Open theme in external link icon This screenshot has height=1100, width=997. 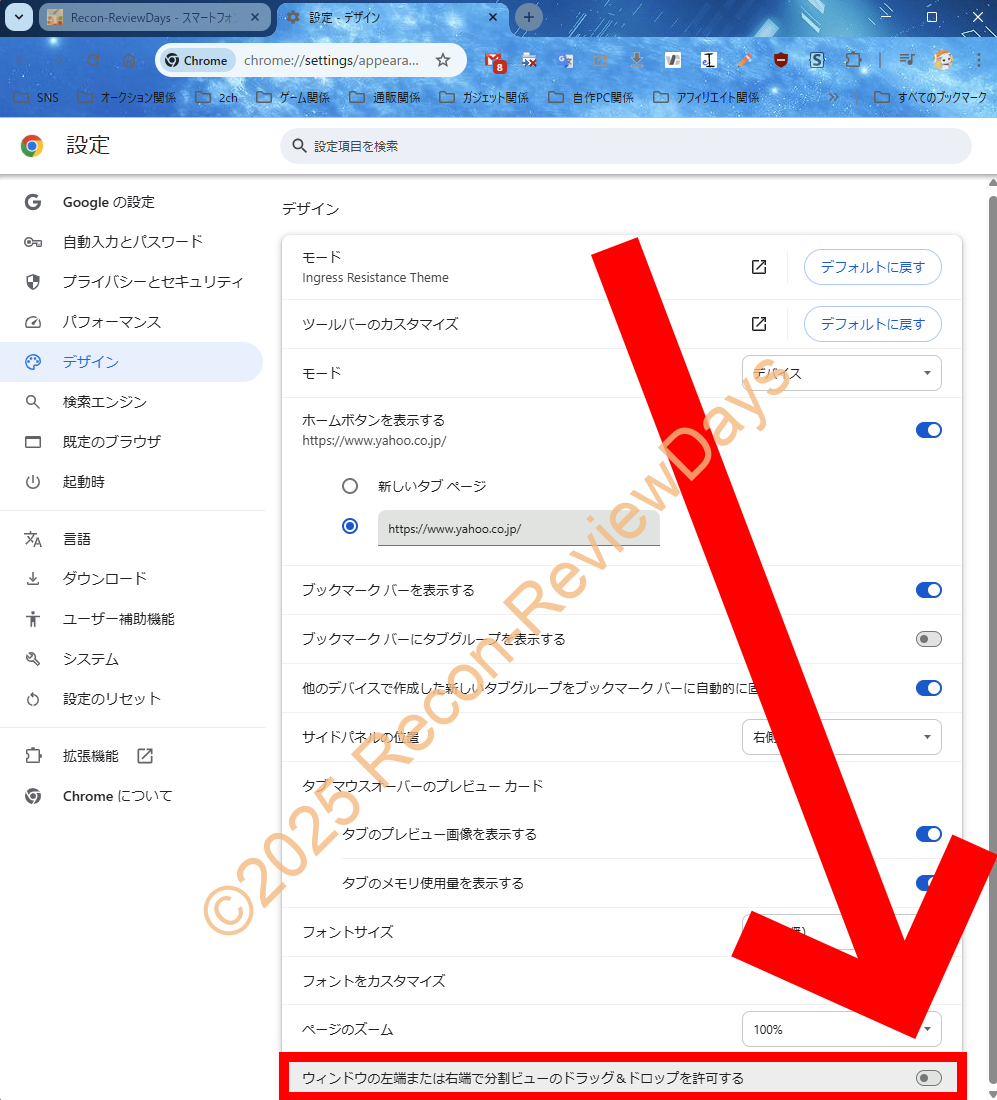(759, 267)
